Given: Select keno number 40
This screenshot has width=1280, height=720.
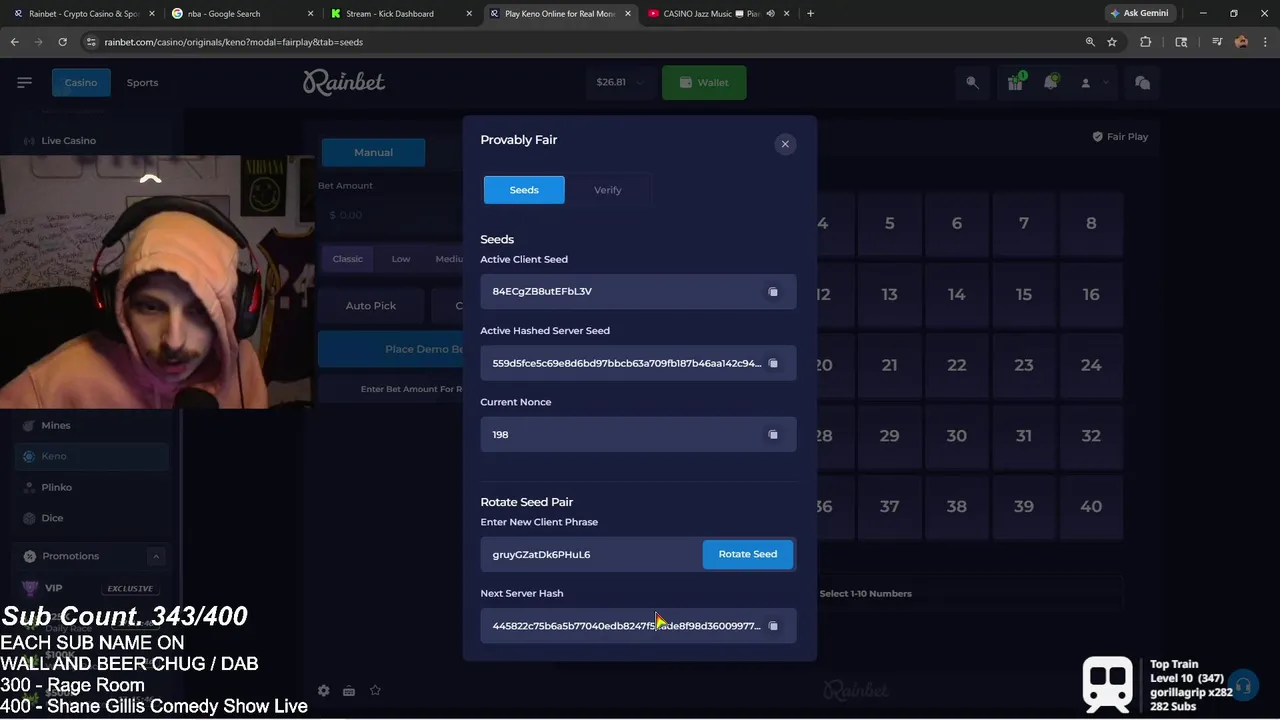Looking at the screenshot, I should [1091, 506].
